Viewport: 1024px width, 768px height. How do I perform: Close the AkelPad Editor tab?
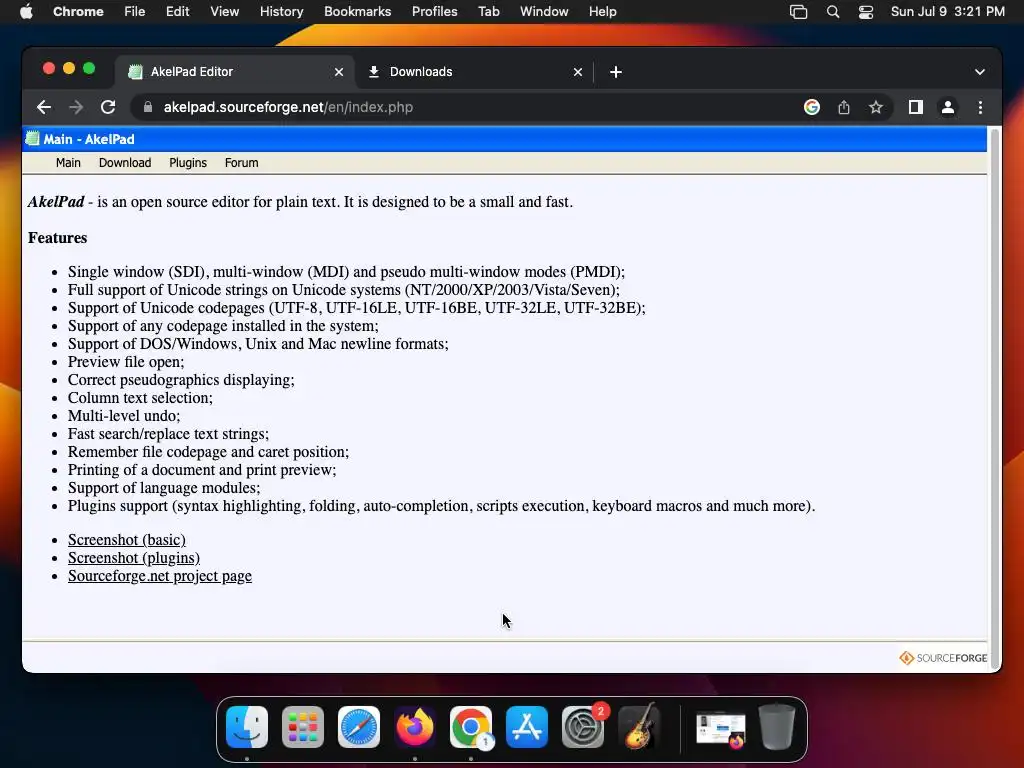(x=339, y=72)
